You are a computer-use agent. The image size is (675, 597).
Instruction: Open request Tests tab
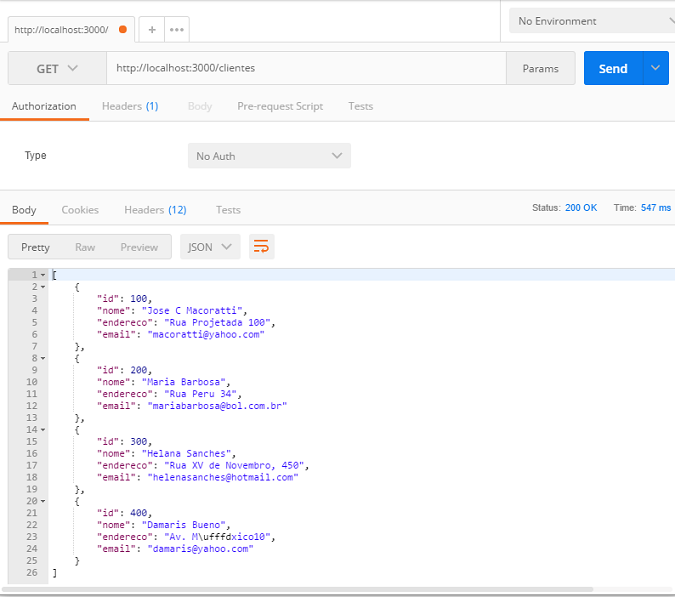click(360, 106)
